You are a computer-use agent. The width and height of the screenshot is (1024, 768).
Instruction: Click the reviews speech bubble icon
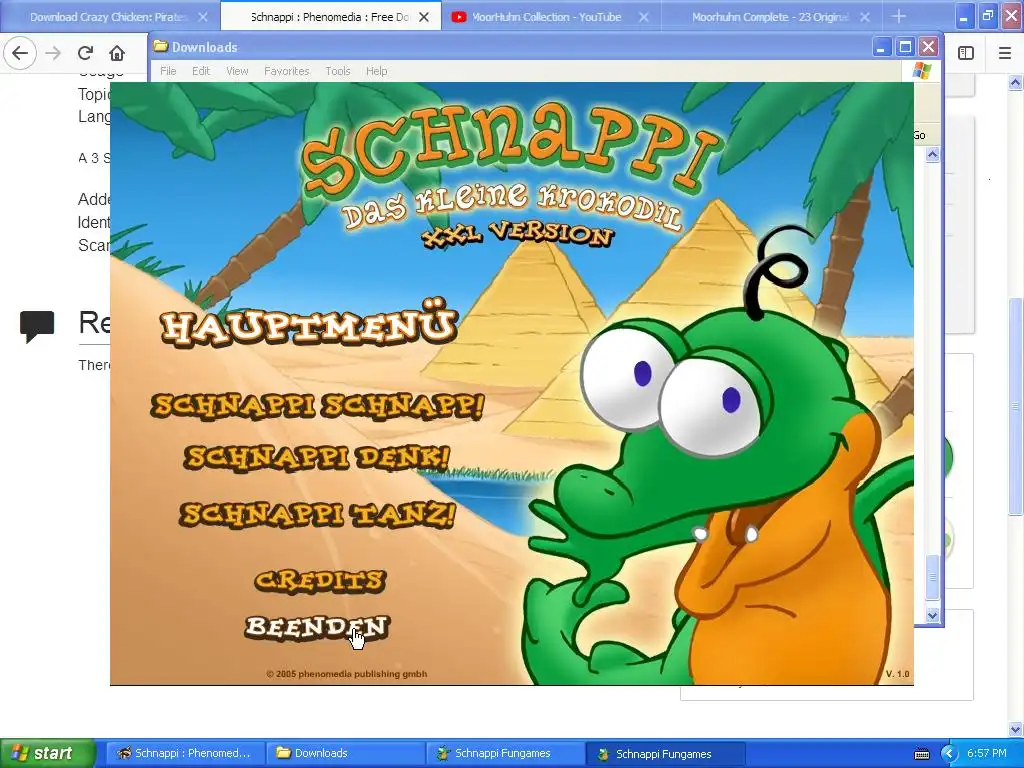coord(37,327)
